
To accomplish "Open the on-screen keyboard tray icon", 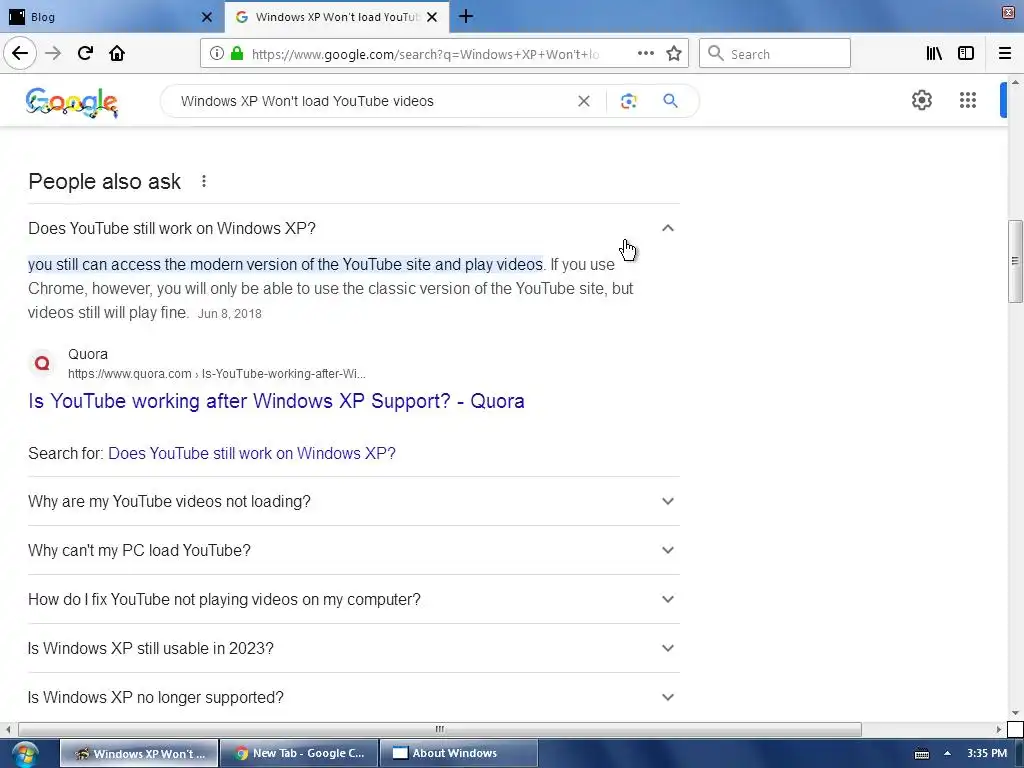I will tap(921, 754).
